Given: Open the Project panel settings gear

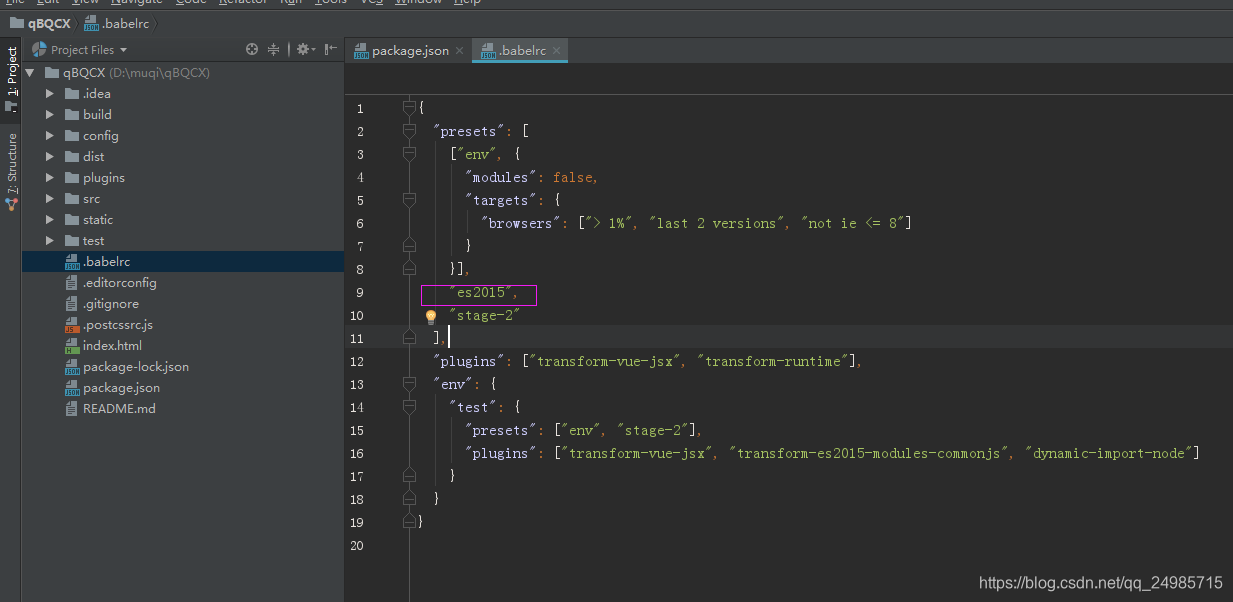Looking at the screenshot, I should click(x=303, y=49).
